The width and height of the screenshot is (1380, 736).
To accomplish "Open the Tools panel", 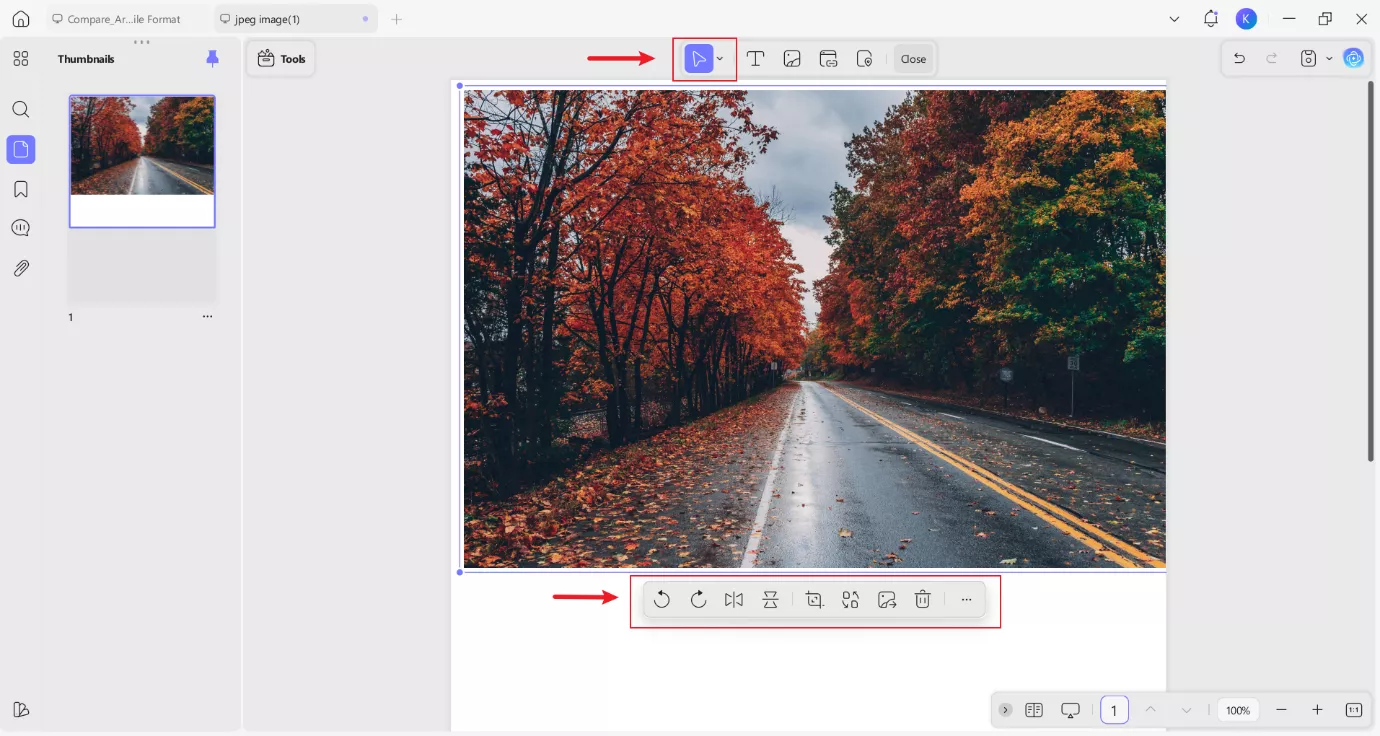I will point(281,58).
